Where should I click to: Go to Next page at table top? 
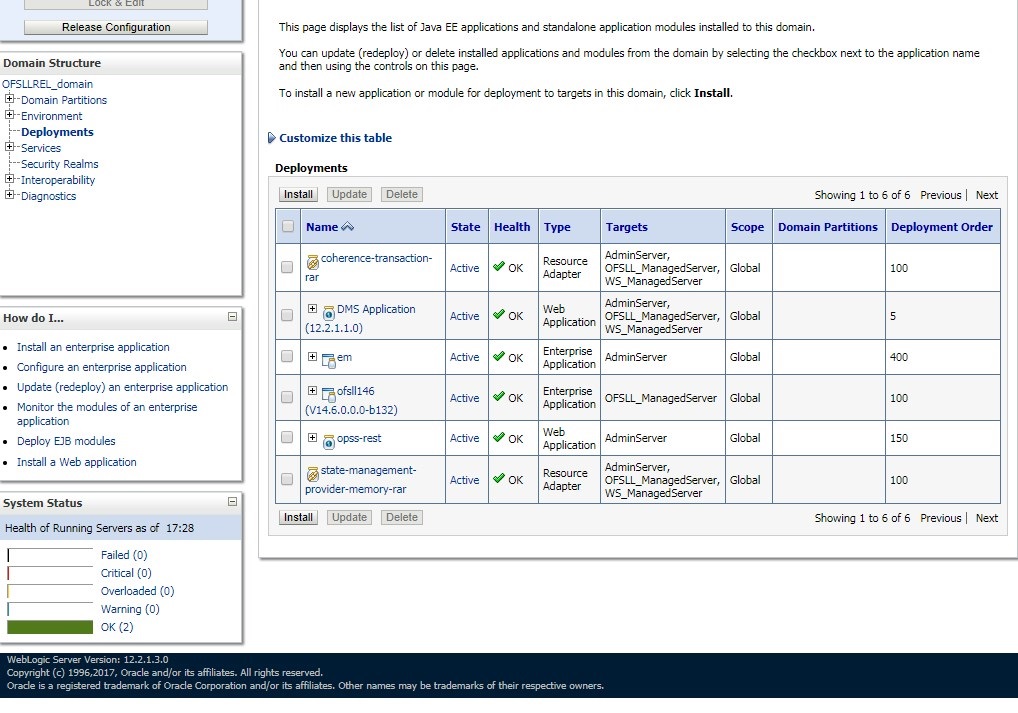[986, 195]
